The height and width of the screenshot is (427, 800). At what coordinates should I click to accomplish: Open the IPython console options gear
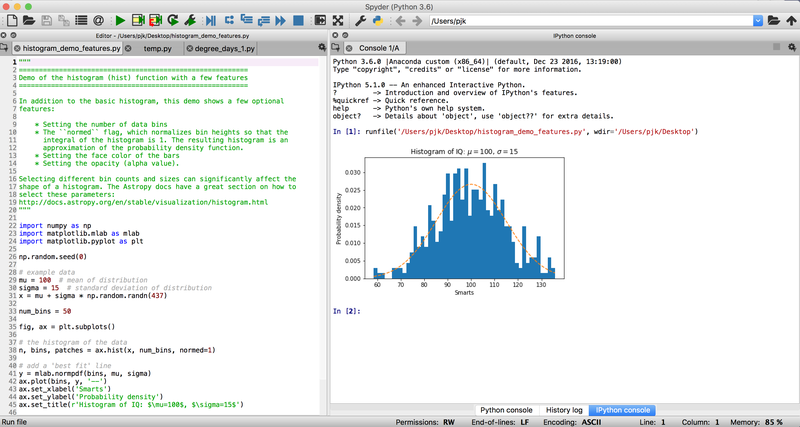point(792,47)
